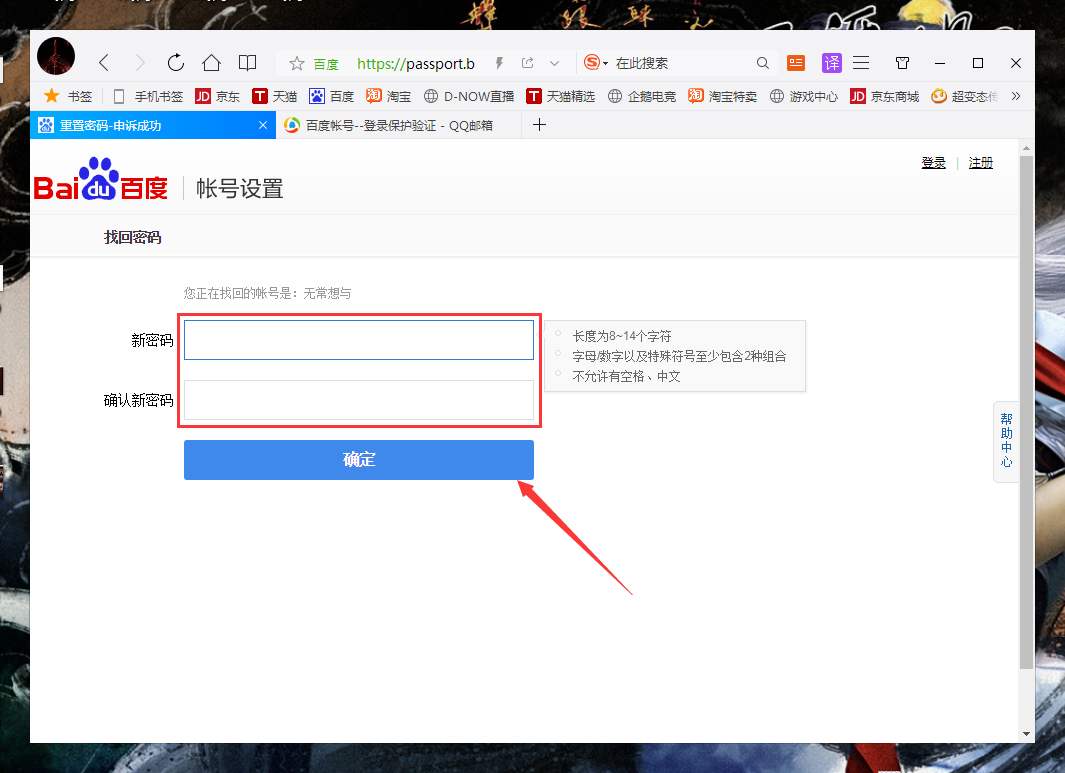Switch to the QQ邮箱 verification tab
Viewport: 1065px width, 773px height.
pyautogui.click(x=390, y=125)
